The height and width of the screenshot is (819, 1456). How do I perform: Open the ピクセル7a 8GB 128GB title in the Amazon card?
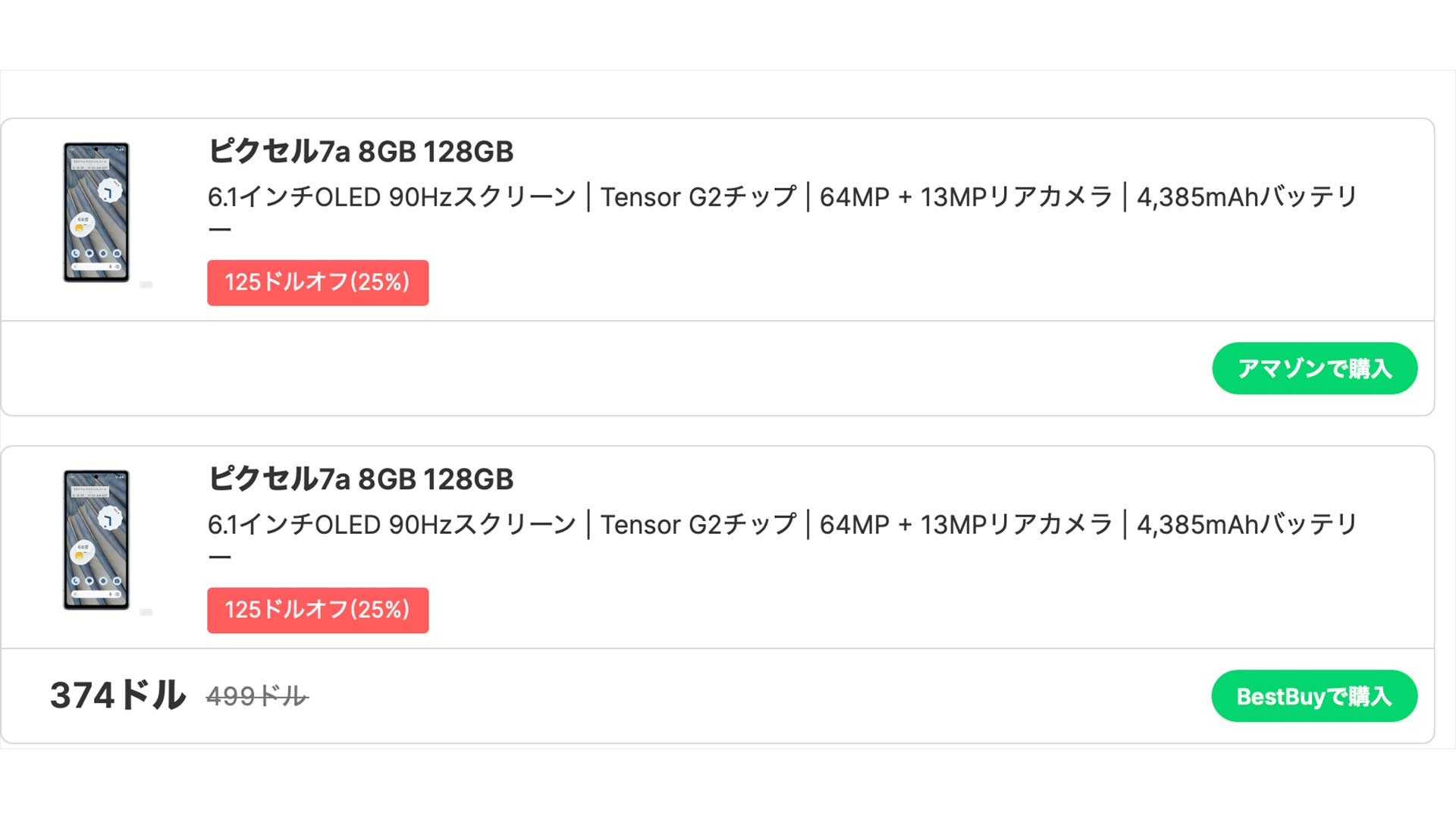(x=361, y=152)
